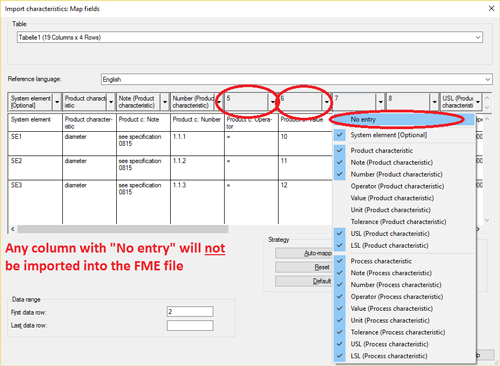This screenshot has height=366, width=500.
Task: Open System element [Optional] column mapping dropdown
Action: point(57,102)
